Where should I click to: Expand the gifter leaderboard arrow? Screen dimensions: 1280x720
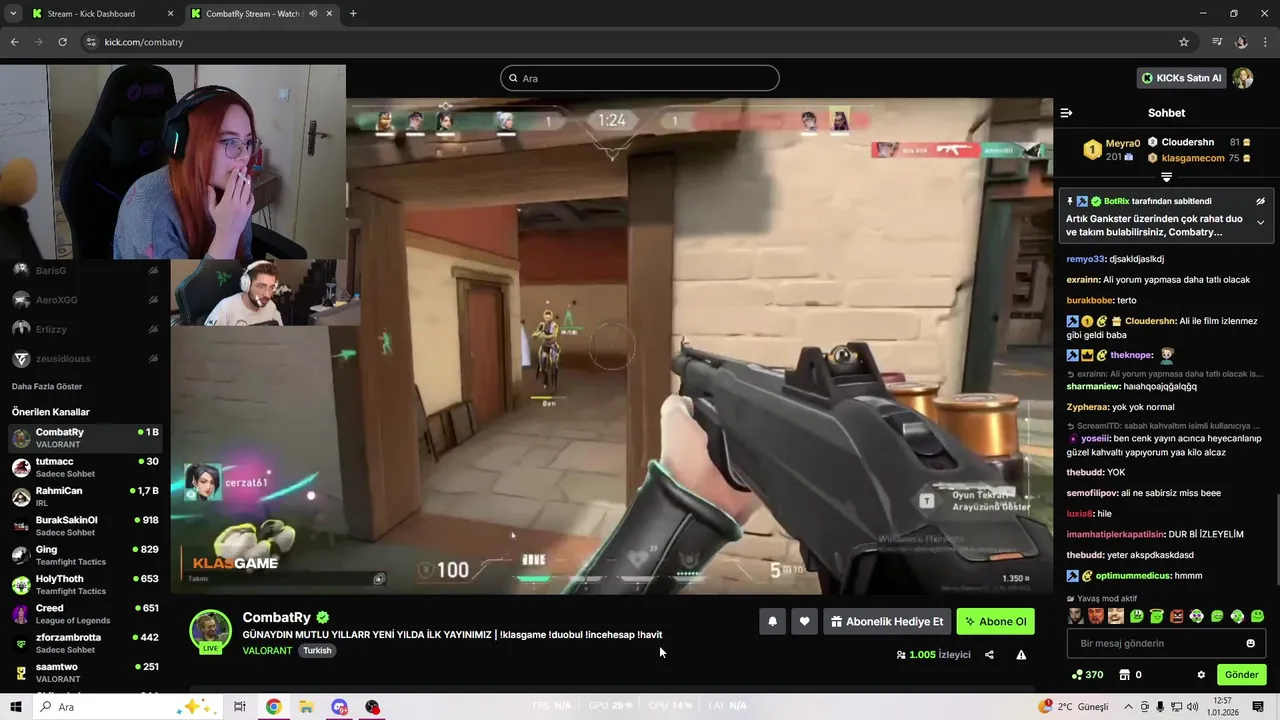click(x=1166, y=177)
